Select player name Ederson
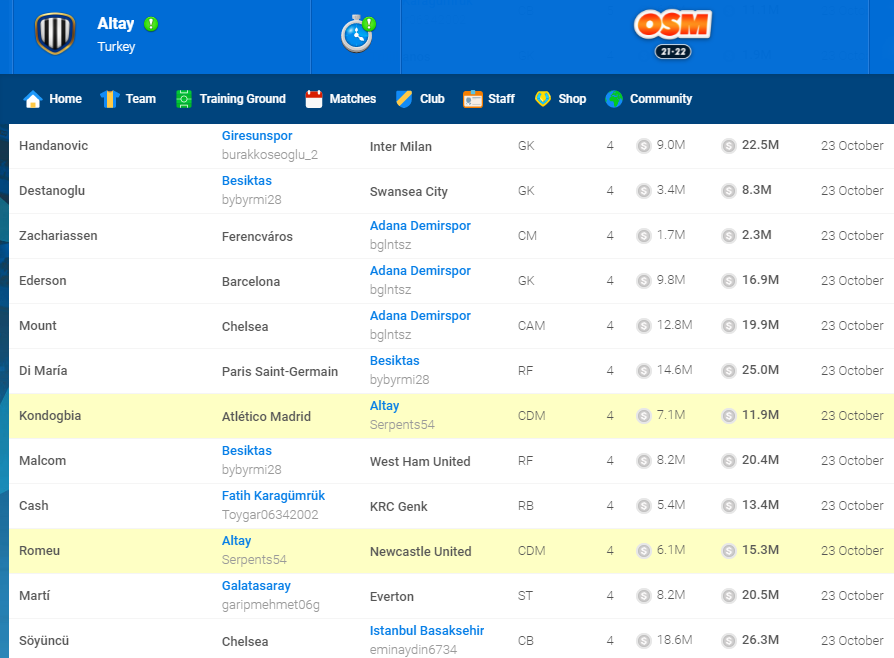 pos(43,281)
